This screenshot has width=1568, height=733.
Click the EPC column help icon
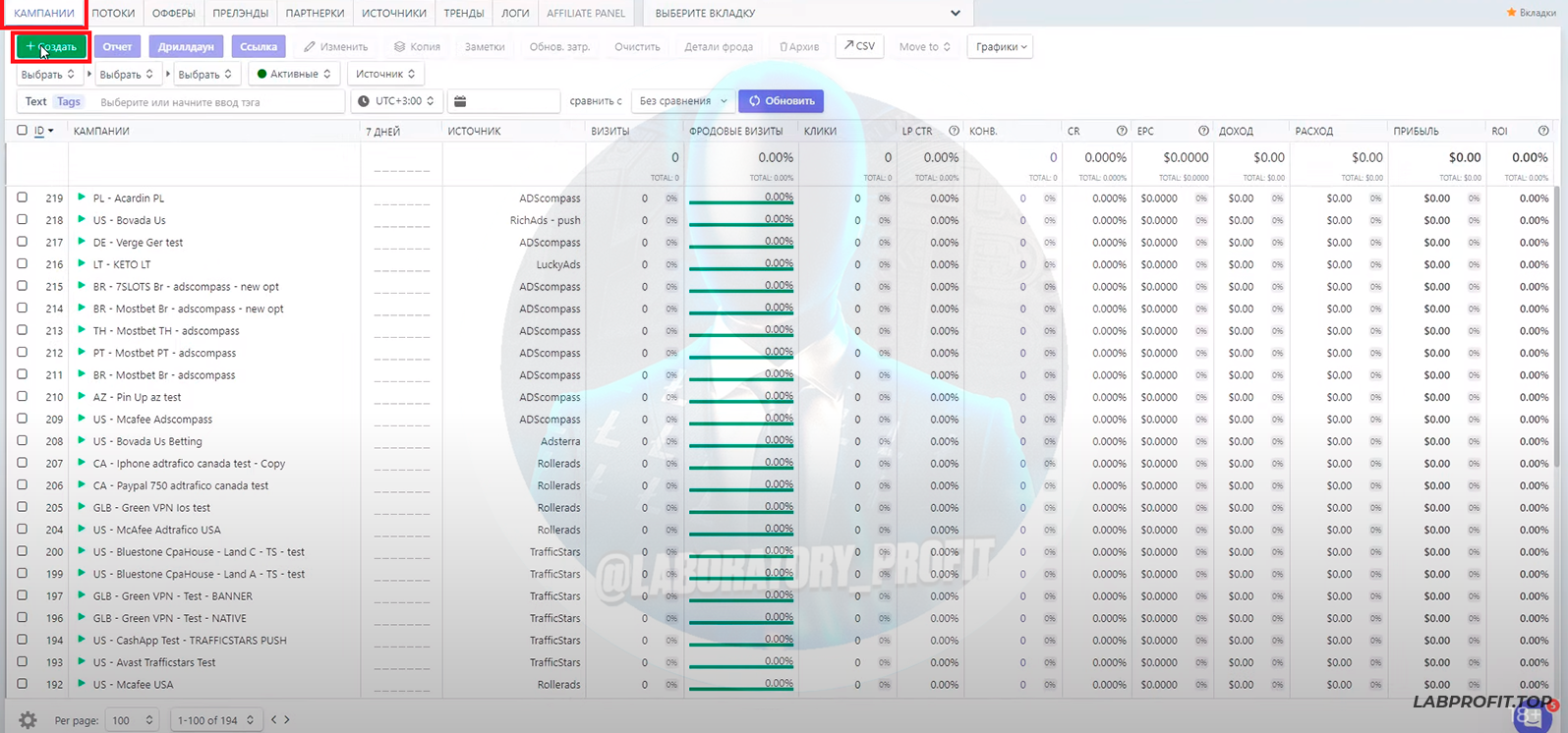point(1203,131)
